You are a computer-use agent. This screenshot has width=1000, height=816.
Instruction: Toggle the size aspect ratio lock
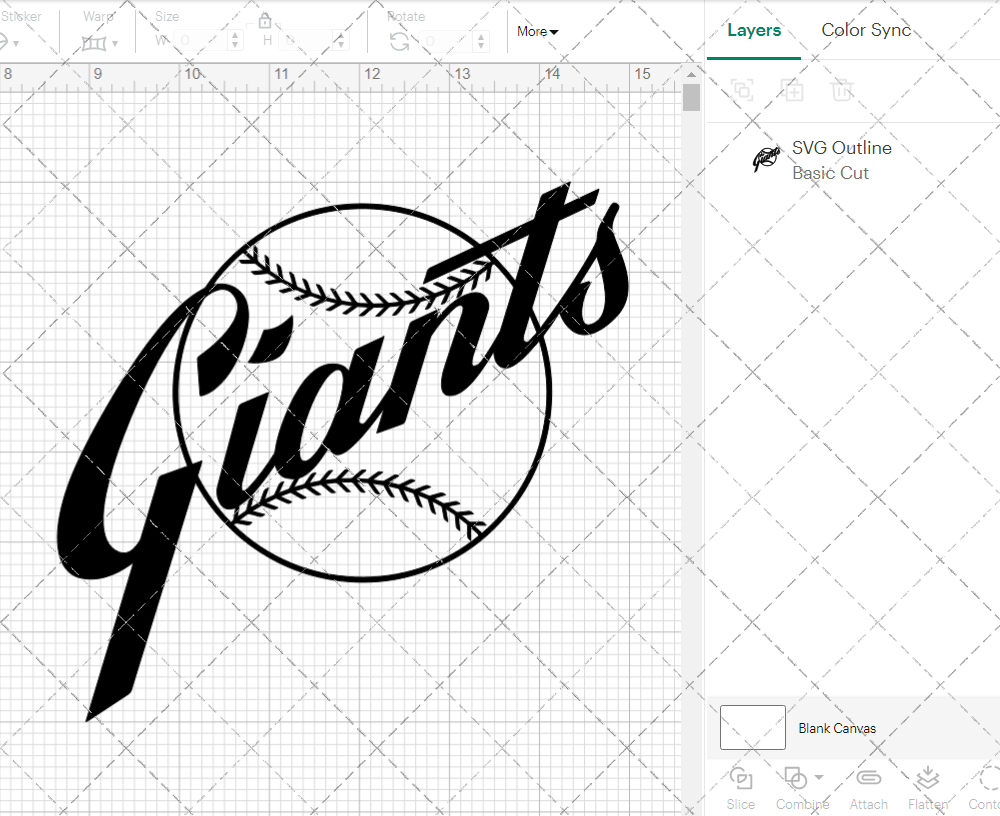point(265,21)
